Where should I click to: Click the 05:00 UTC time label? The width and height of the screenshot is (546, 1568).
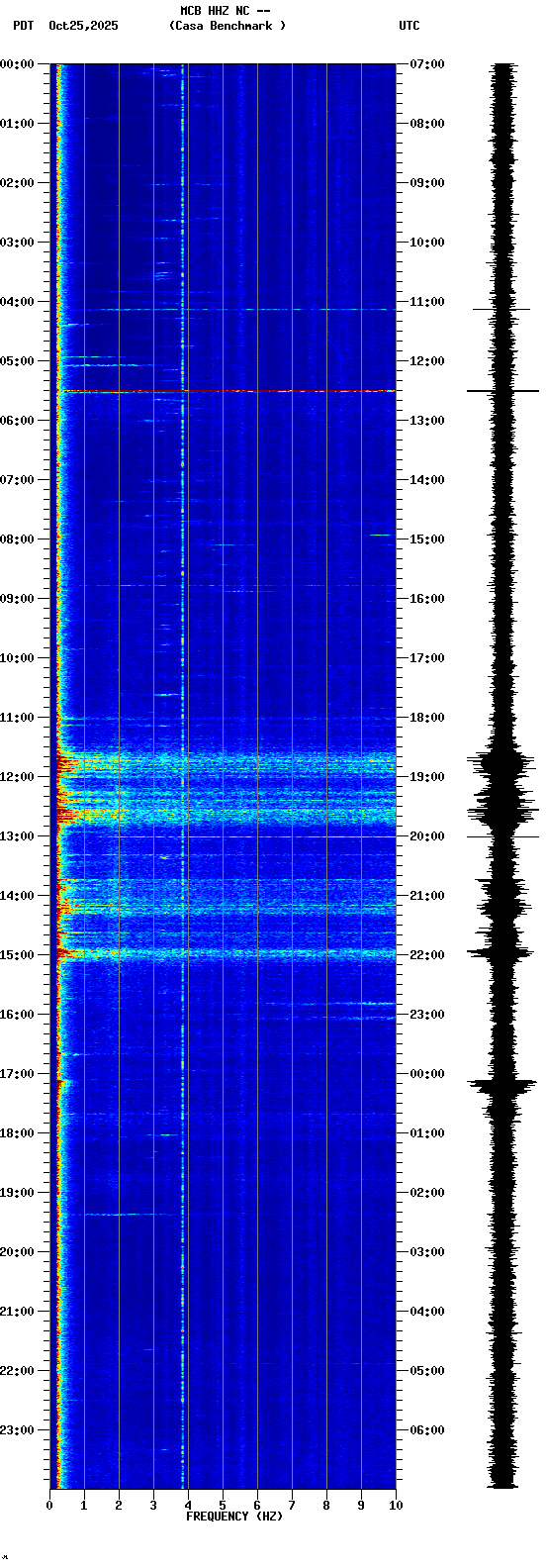click(427, 1371)
